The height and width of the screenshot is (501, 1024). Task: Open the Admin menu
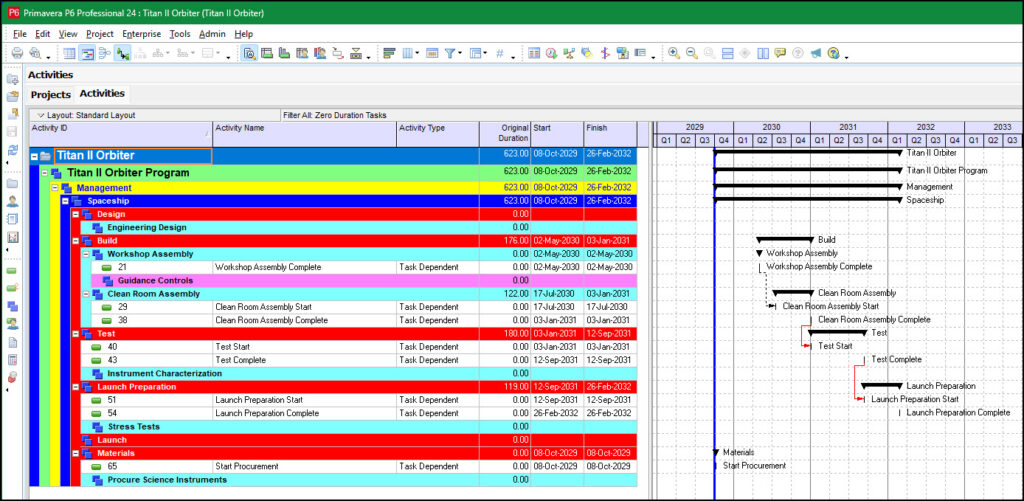tap(212, 34)
